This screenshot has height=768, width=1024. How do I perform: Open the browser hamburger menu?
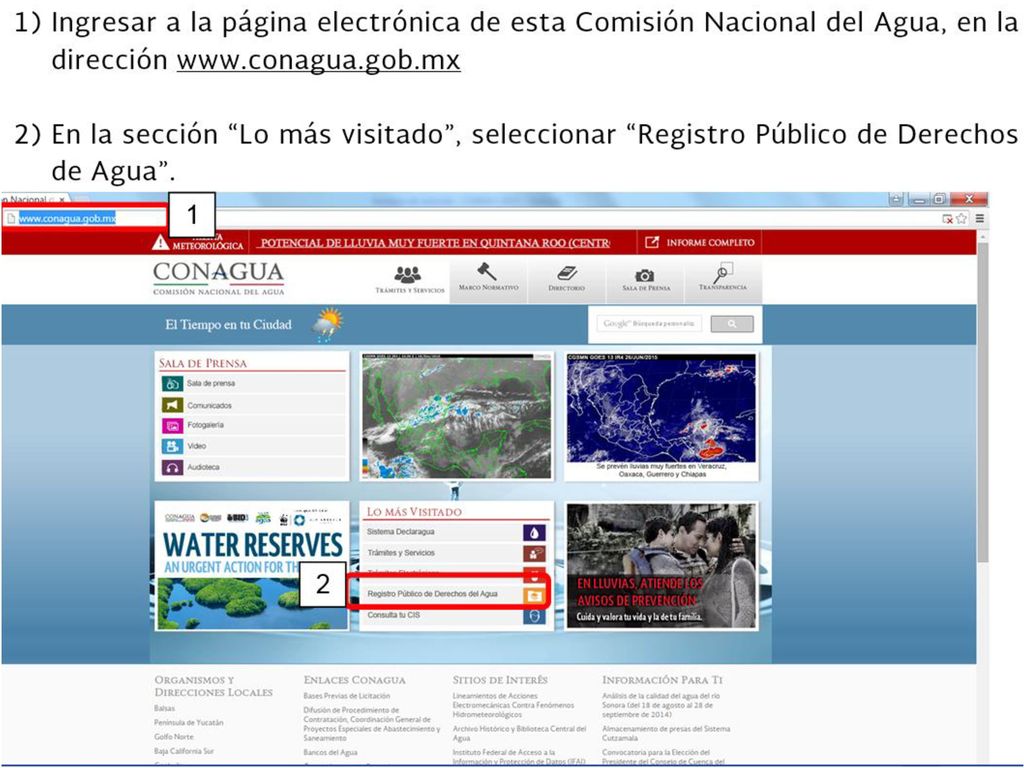pos(980,219)
